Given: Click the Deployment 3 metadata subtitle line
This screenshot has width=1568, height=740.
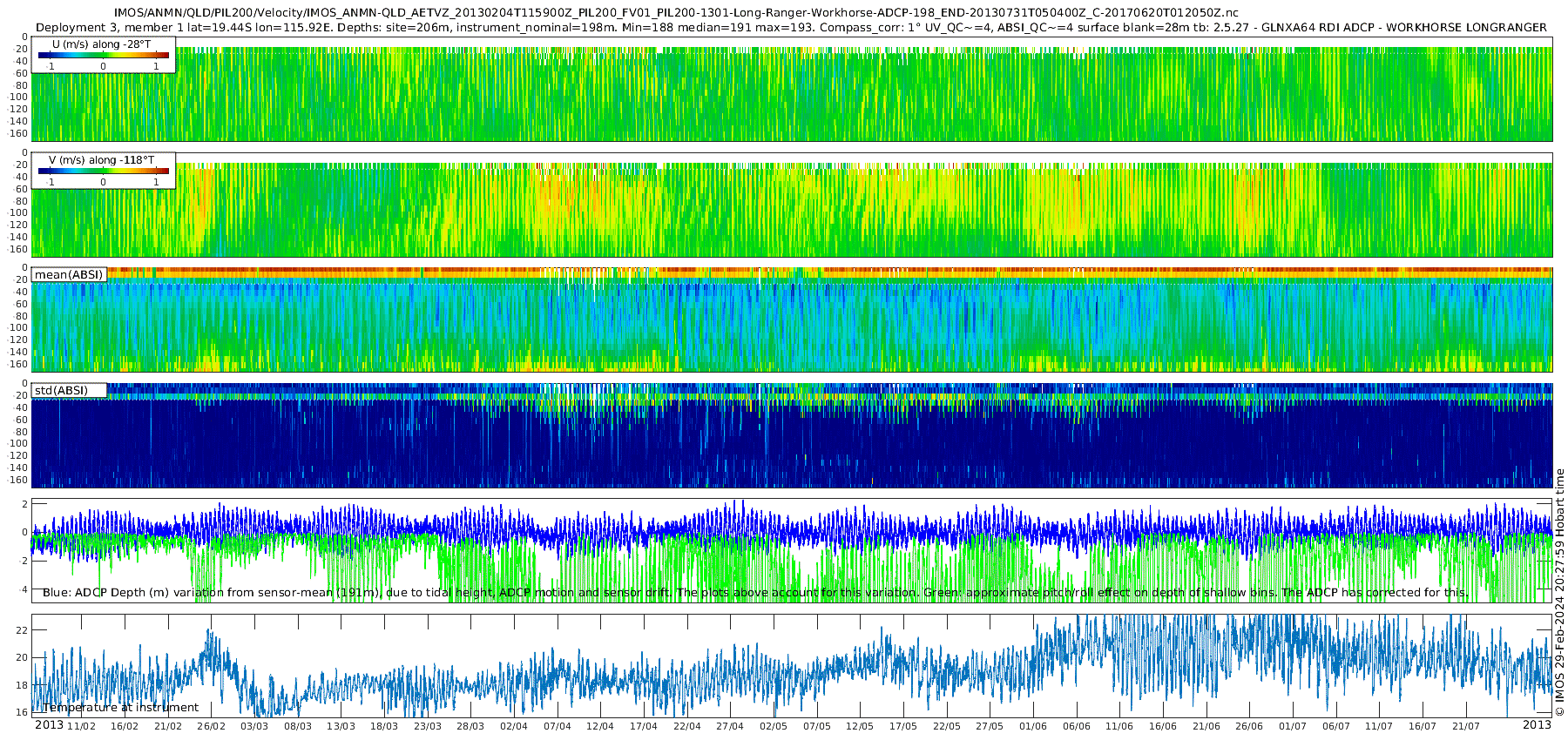Looking at the screenshot, I should tap(791, 27).
